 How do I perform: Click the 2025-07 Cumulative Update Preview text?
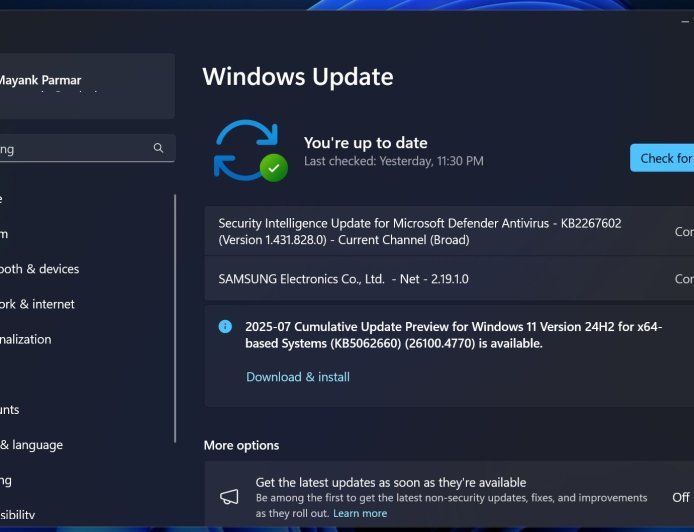[453, 335]
